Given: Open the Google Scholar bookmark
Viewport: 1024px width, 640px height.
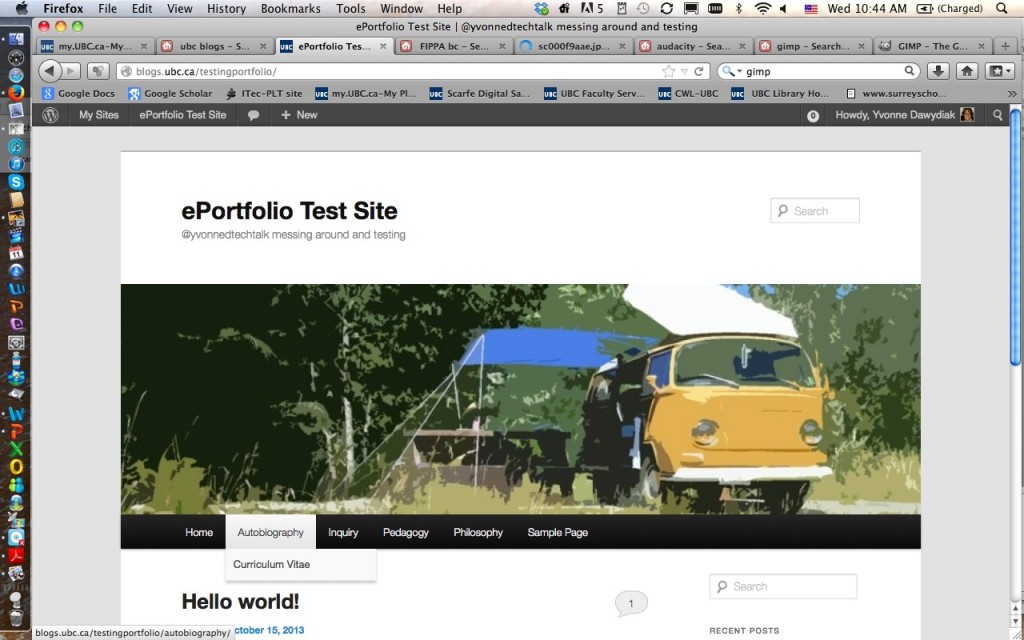Looking at the screenshot, I should coord(170,94).
